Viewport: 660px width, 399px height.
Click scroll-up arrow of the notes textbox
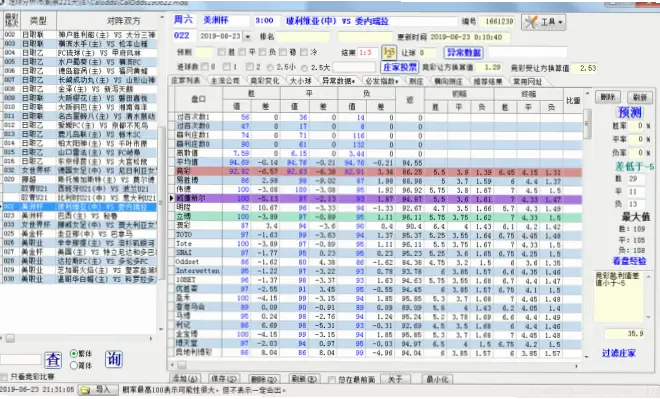click(649, 276)
